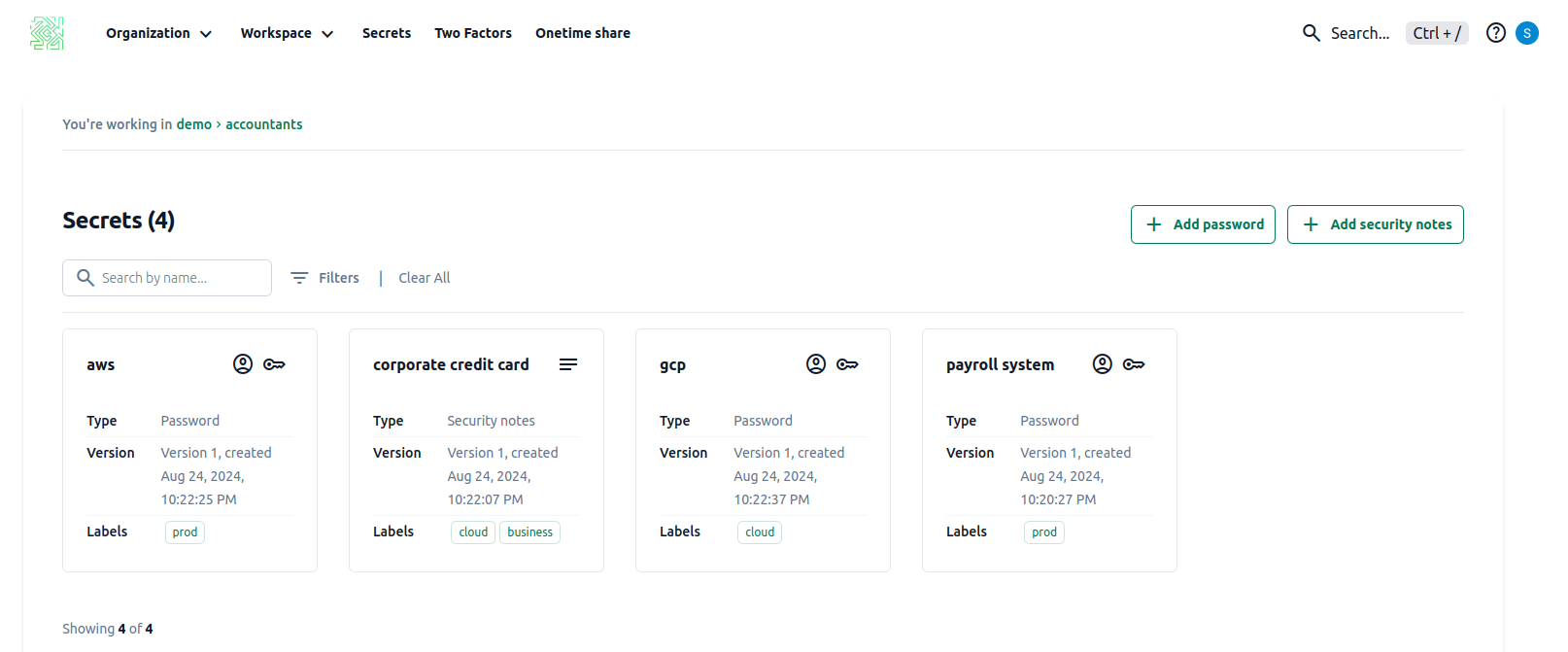Click the 10:22:37 PM timestamp on gcp
The image size is (1568, 652).
(771, 499)
